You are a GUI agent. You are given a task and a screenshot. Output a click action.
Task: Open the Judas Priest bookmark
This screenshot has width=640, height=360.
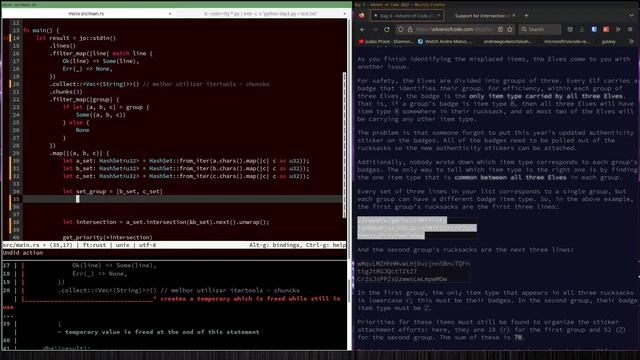pyautogui.click(x=385, y=41)
